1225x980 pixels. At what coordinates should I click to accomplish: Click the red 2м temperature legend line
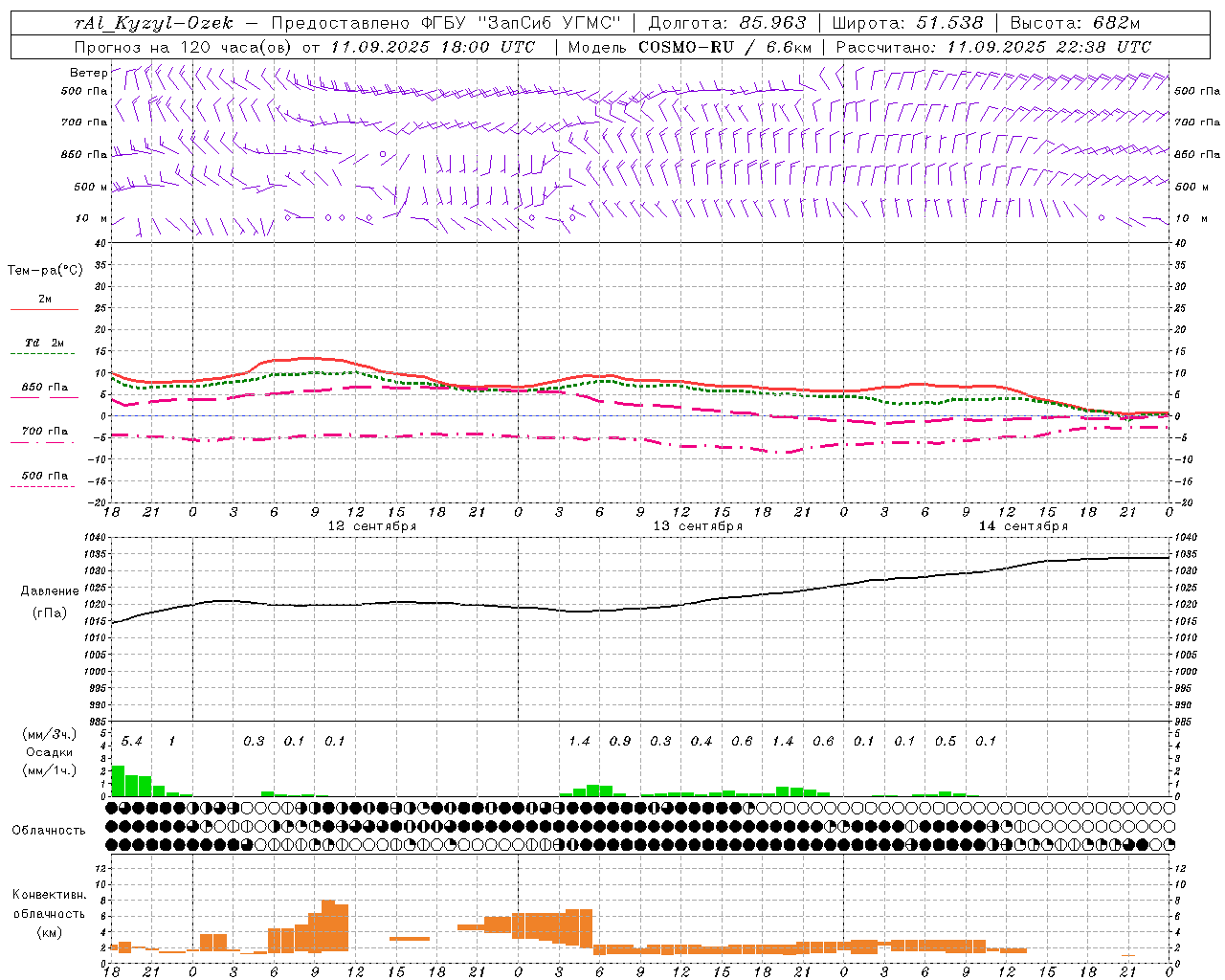pyautogui.click(x=44, y=309)
